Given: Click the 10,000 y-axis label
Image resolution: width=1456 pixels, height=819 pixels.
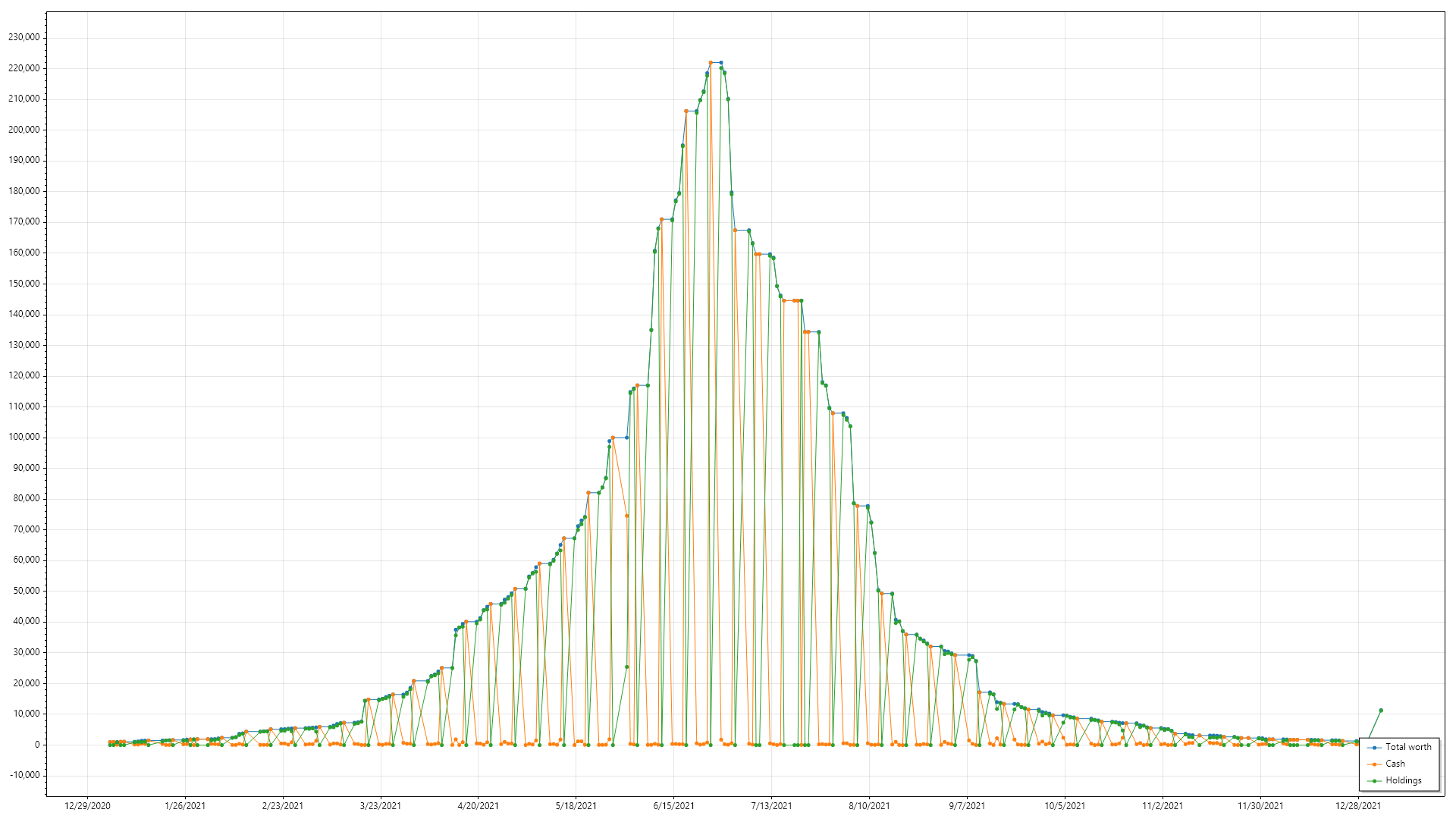Looking at the screenshot, I should 27,714.
